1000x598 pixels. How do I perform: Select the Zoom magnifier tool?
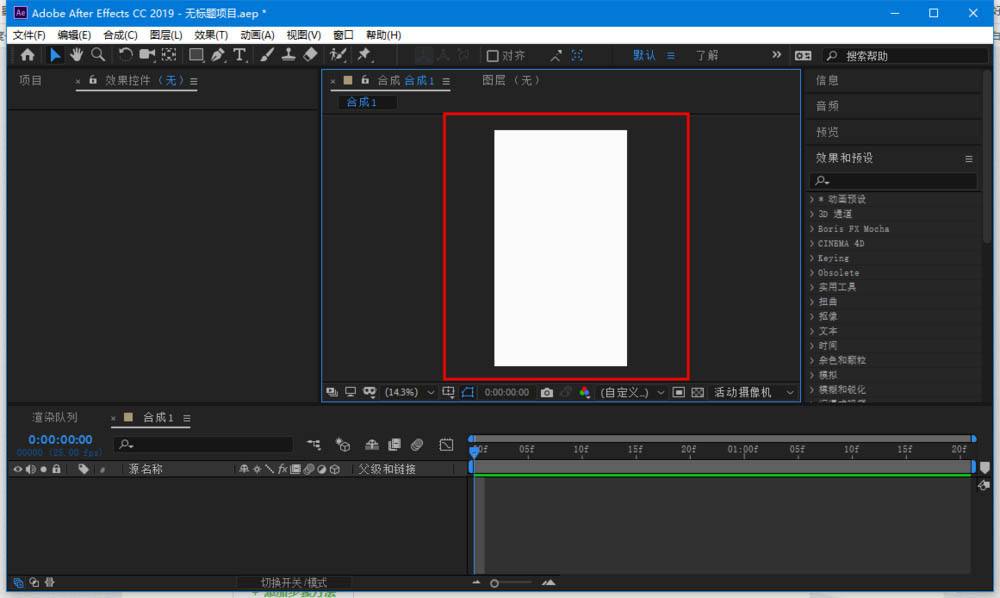(98, 55)
